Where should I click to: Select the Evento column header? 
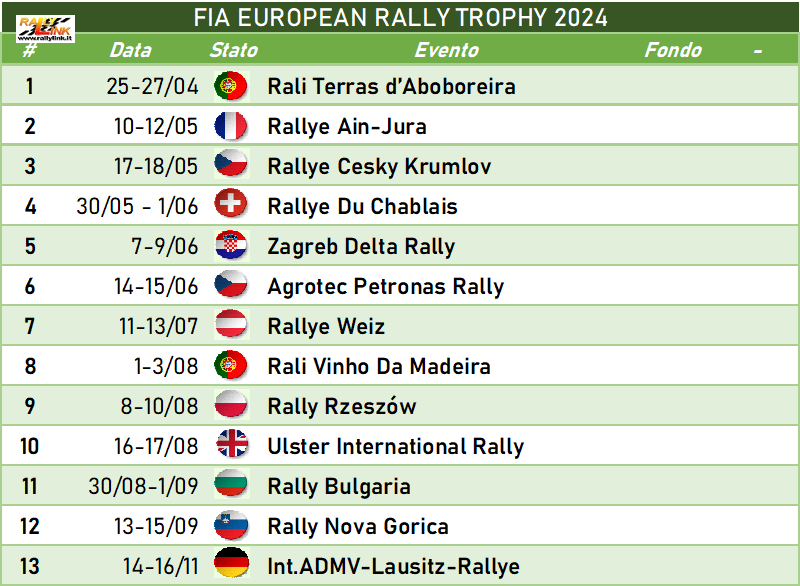click(446, 50)
